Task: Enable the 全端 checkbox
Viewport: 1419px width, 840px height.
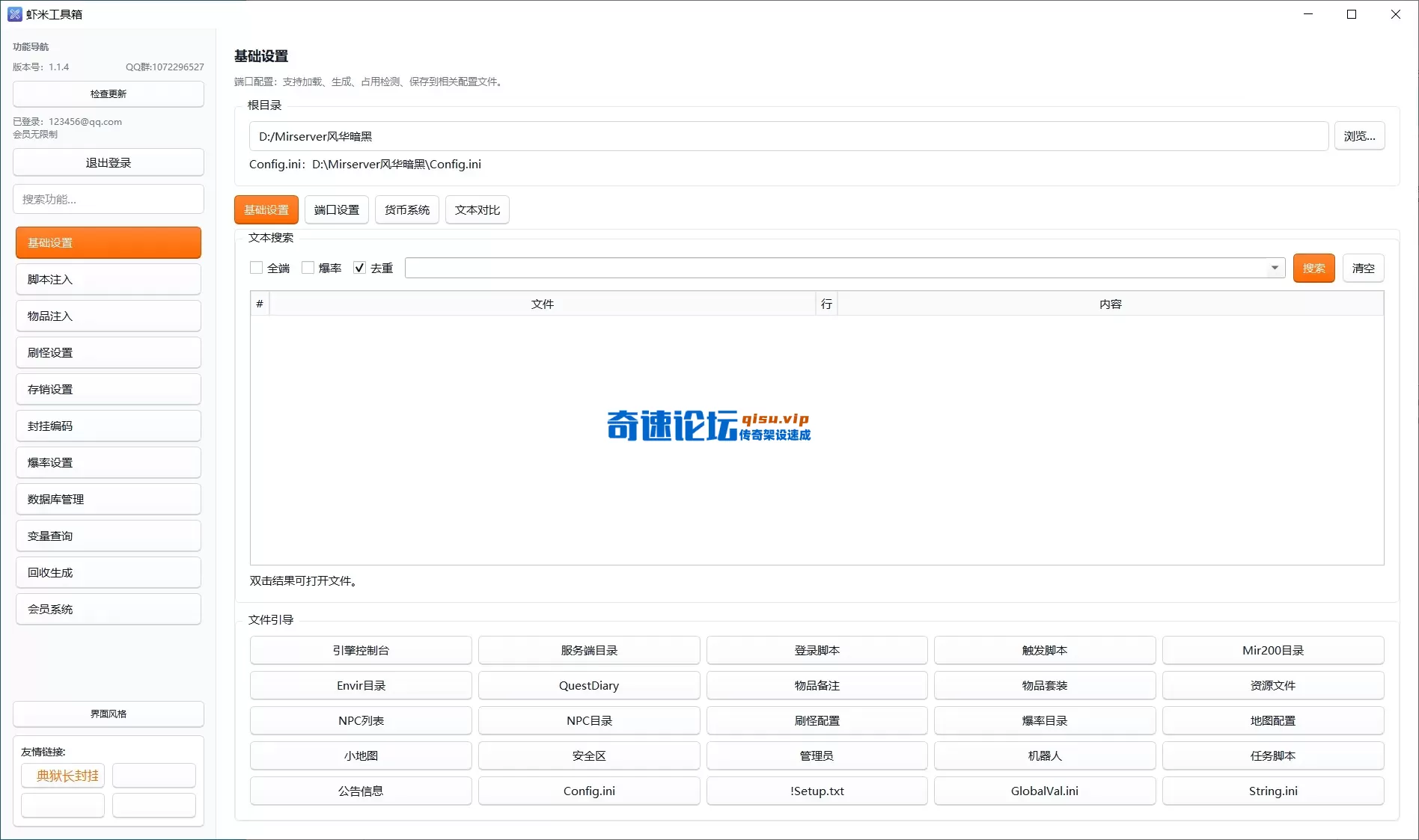Action: [257, 268]
